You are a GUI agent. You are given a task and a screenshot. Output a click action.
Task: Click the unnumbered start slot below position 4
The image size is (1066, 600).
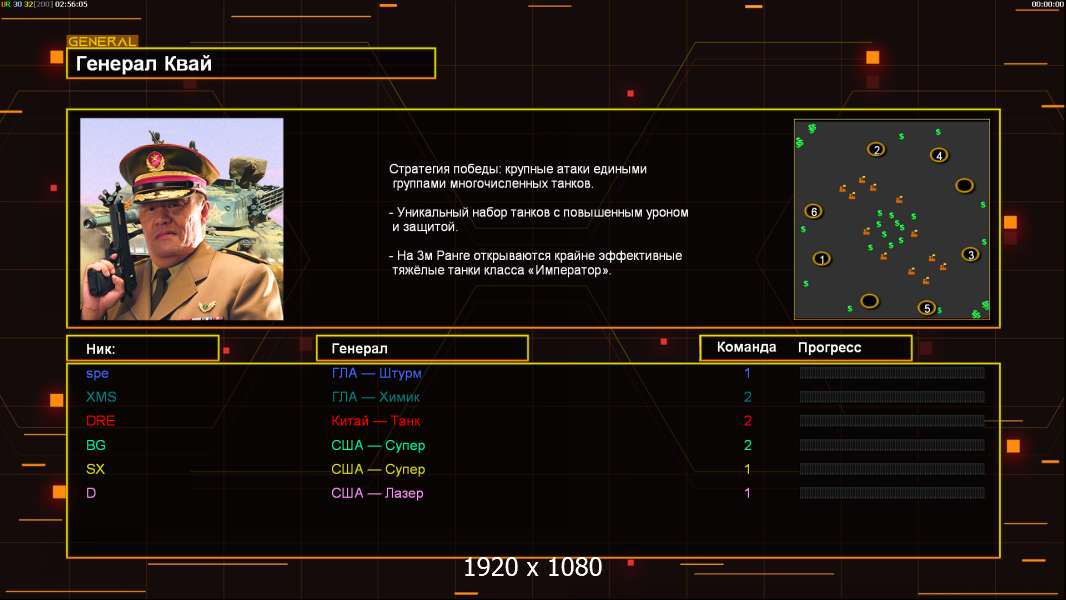click(x=964, y=186)
